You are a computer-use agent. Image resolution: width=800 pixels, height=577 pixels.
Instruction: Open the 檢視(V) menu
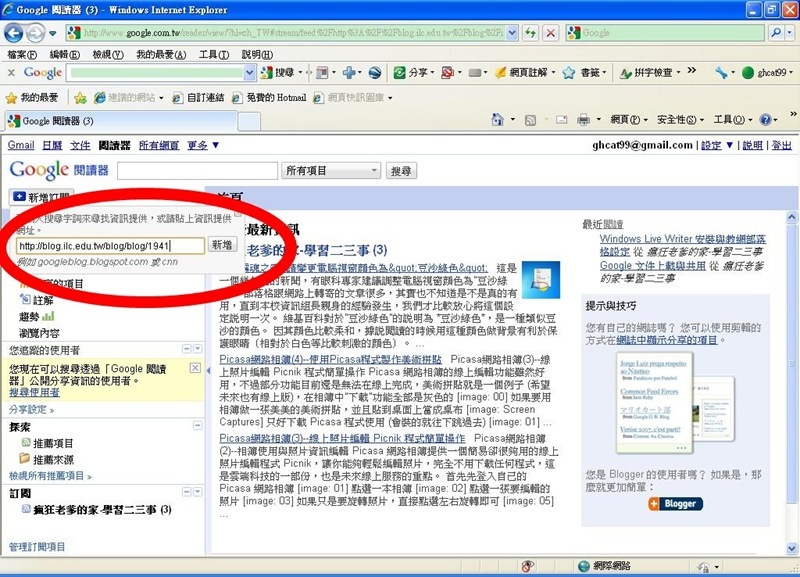pyautogui.click(x=108, y=55)
